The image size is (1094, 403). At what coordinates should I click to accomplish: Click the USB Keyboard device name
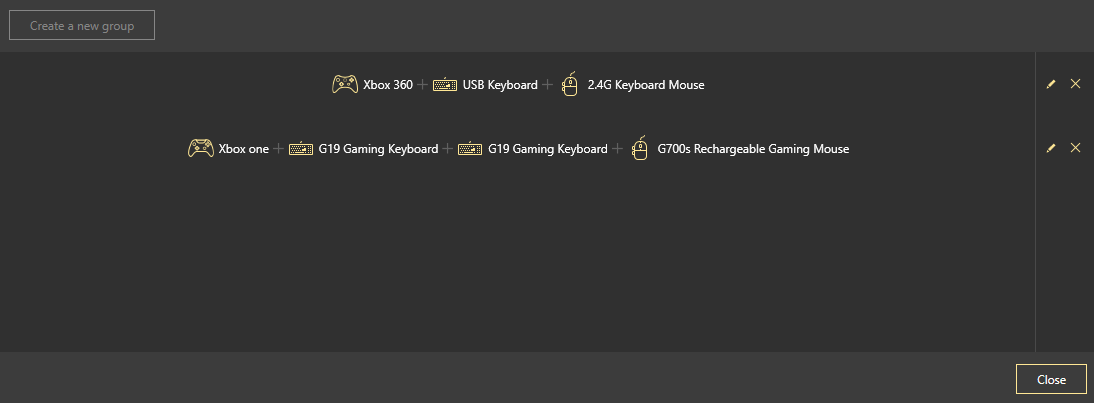(x=500, y=85)
